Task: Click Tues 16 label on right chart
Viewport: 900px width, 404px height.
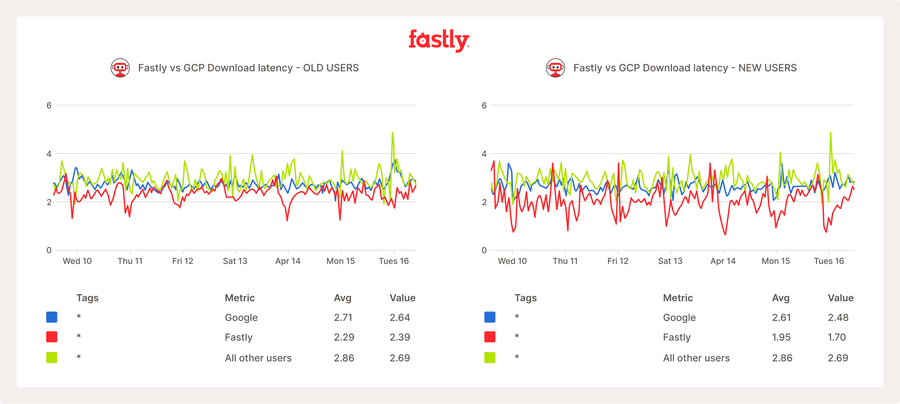Action: (829, 261)
